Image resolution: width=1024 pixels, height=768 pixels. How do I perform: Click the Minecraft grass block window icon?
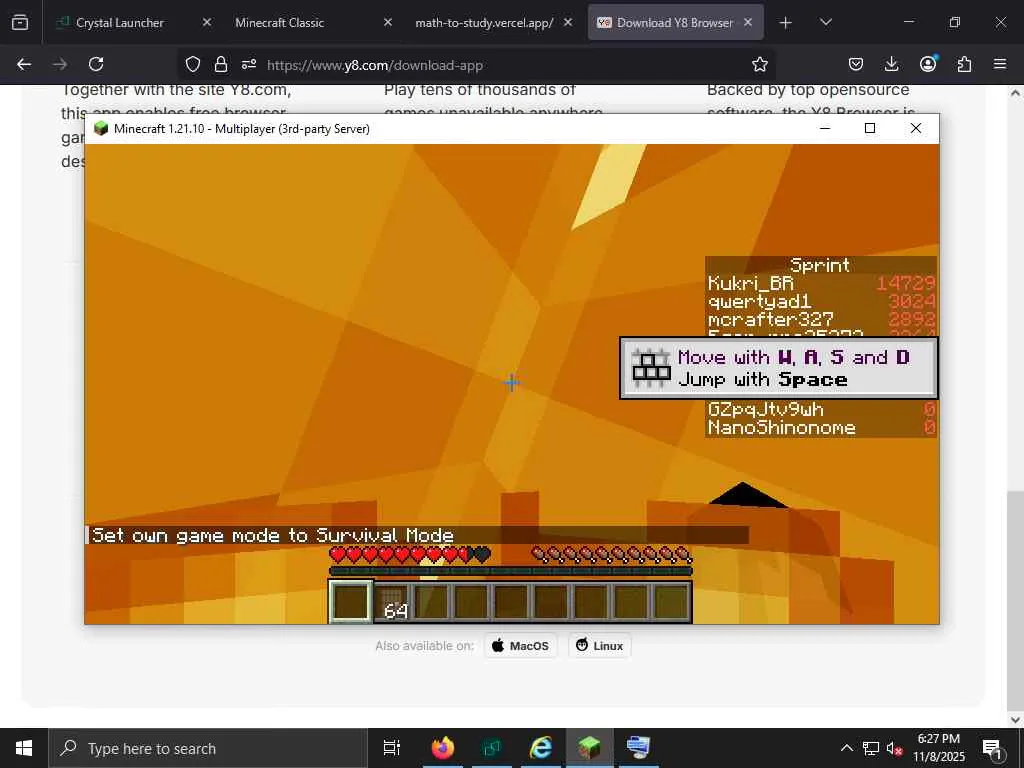(101, 129)
